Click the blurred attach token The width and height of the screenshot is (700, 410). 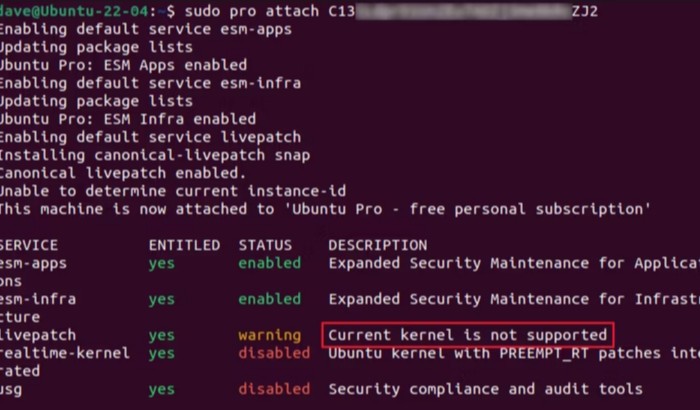tap(458, 11)
